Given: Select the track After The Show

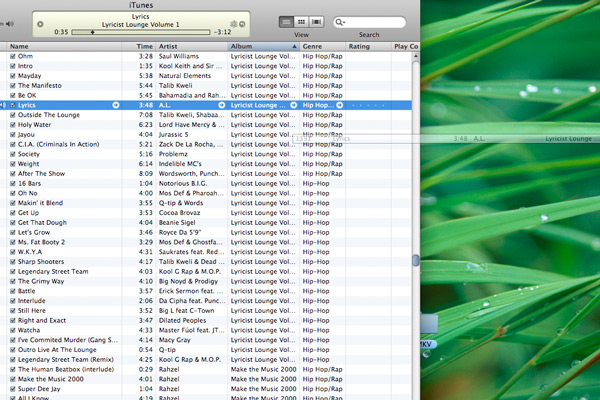Looking at the screenshot, I should point(41,173).
